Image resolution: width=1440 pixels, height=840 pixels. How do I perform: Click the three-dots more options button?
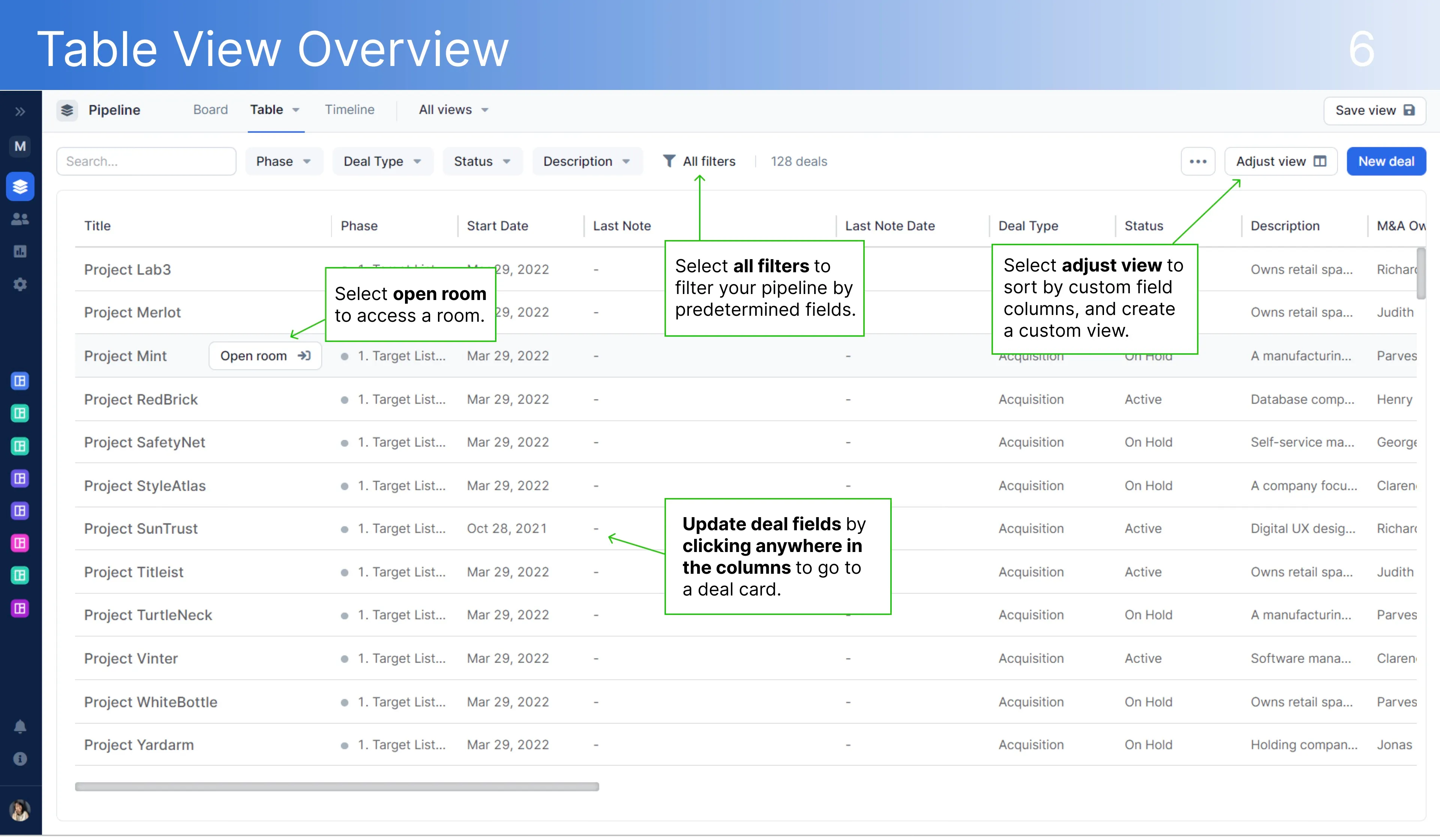pos(1198,162)
